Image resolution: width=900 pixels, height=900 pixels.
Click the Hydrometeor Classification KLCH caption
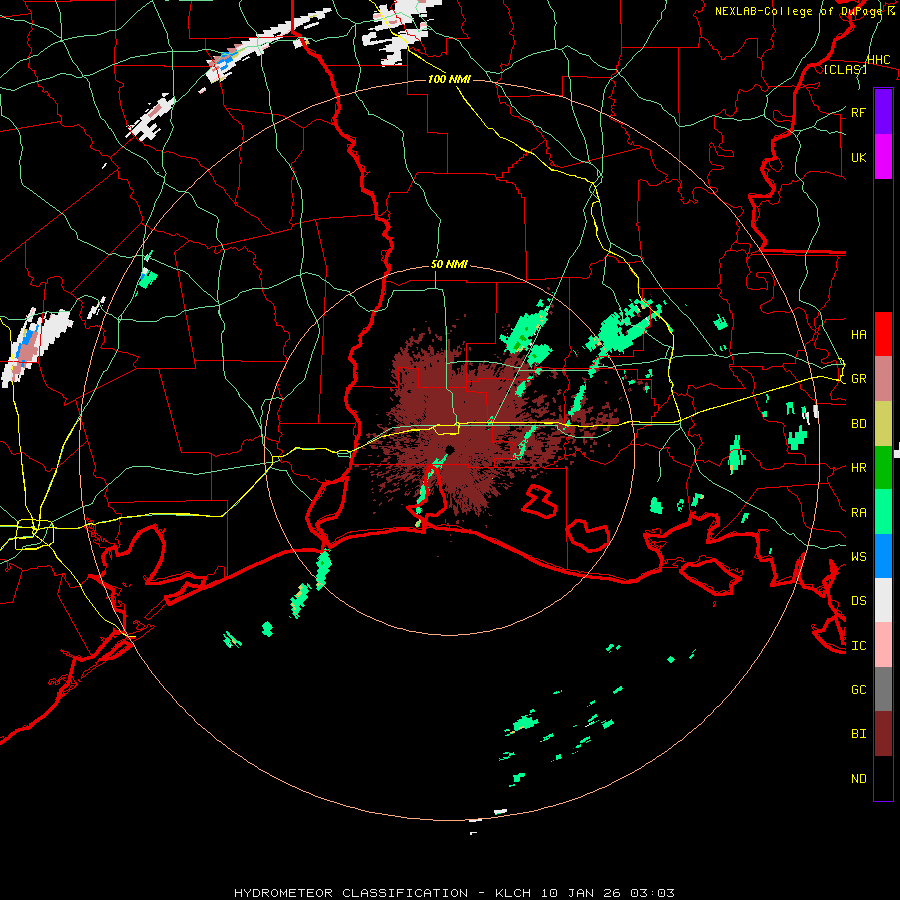click(454, 893)
